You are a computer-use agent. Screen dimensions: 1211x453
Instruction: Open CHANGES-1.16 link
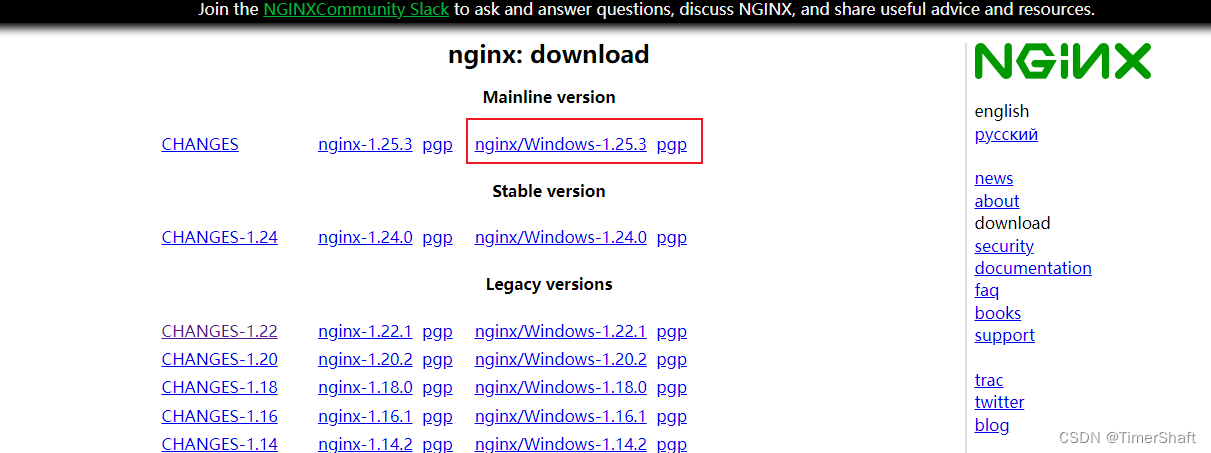tap(219, 416)
